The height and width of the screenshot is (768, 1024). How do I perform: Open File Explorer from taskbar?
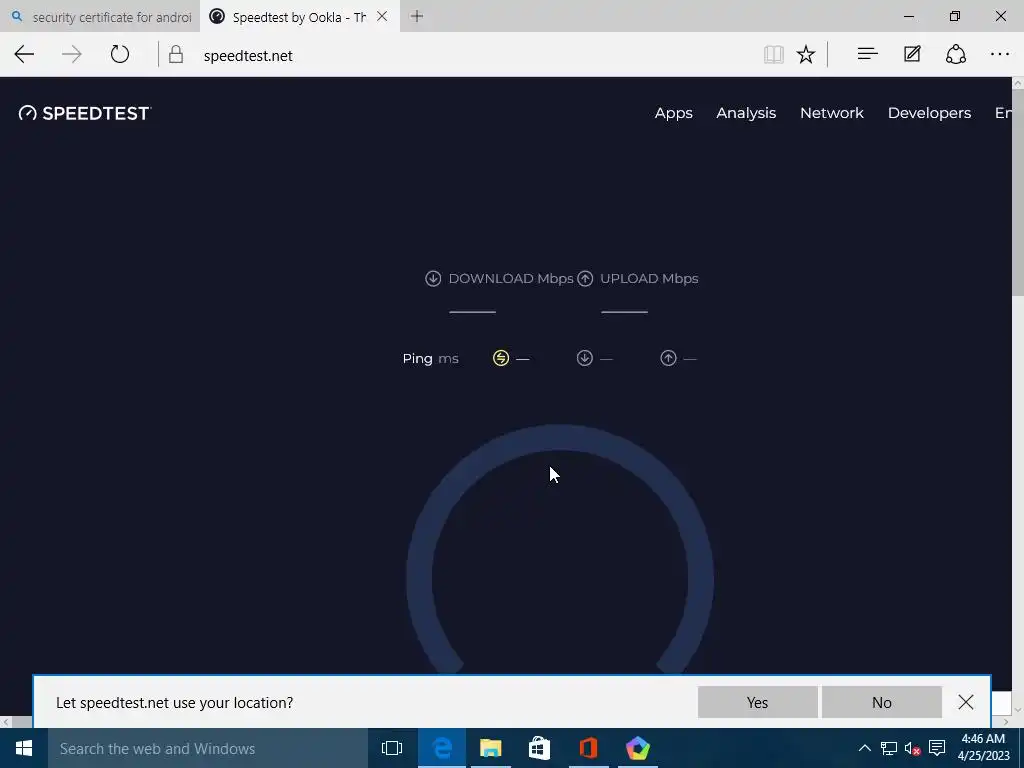[490, 748]
